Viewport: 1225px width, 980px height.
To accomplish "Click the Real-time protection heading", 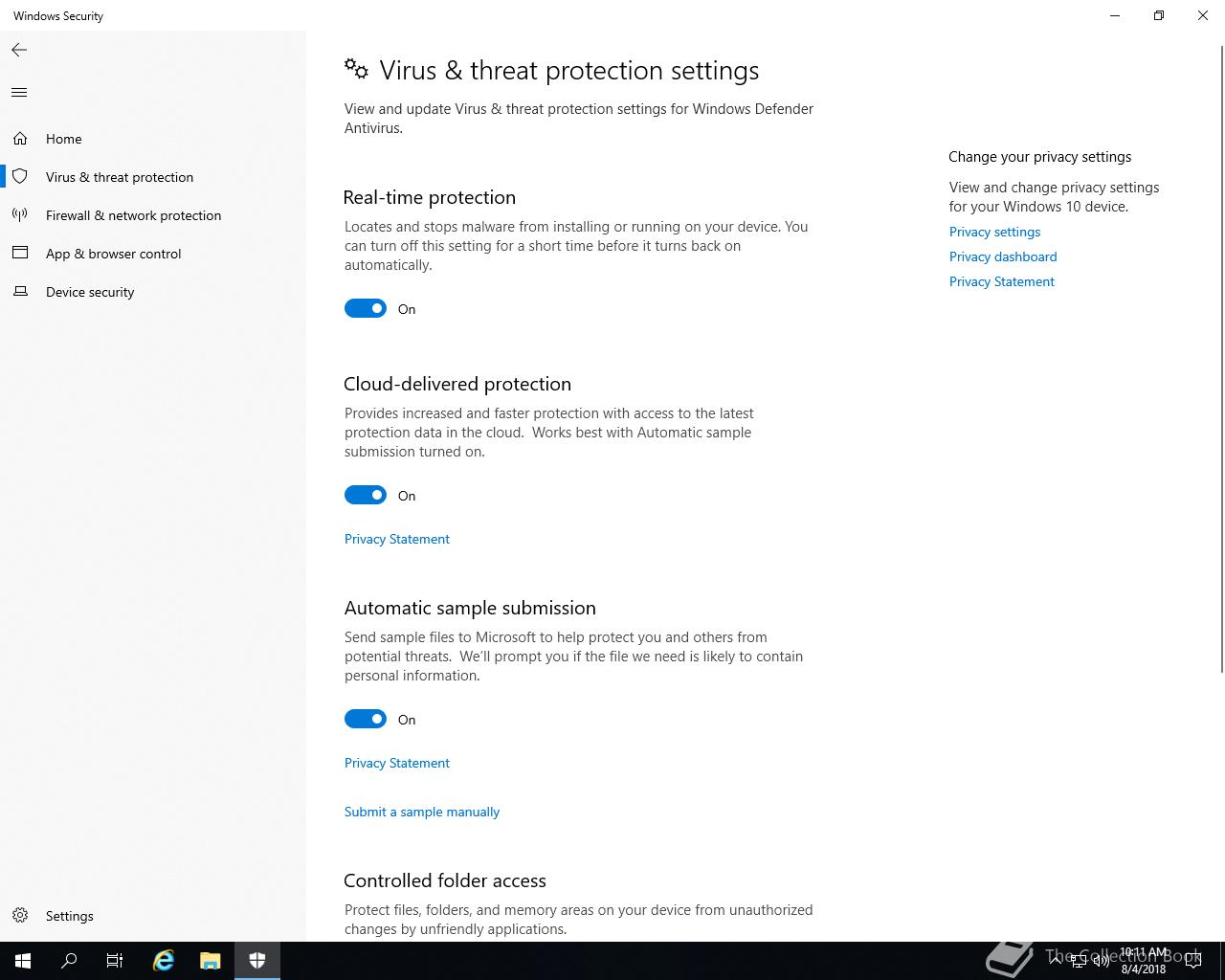I will point(430,197).
